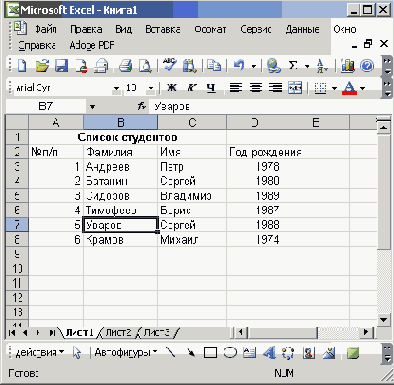Open the Автофигуры menu
The width and height of the screenshot is (394, 385).
tap(126, 352)
